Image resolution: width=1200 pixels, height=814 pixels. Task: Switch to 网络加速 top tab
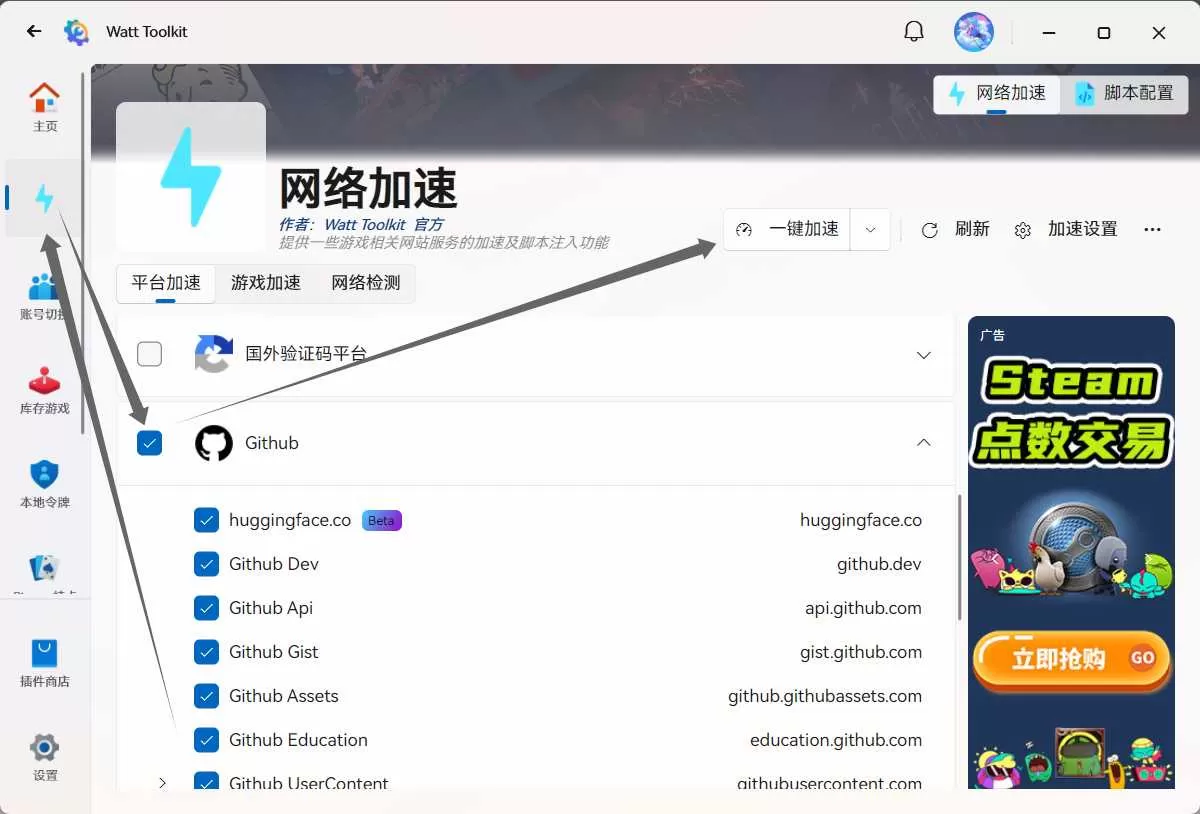pyautogui.click(x=997, y=94)
